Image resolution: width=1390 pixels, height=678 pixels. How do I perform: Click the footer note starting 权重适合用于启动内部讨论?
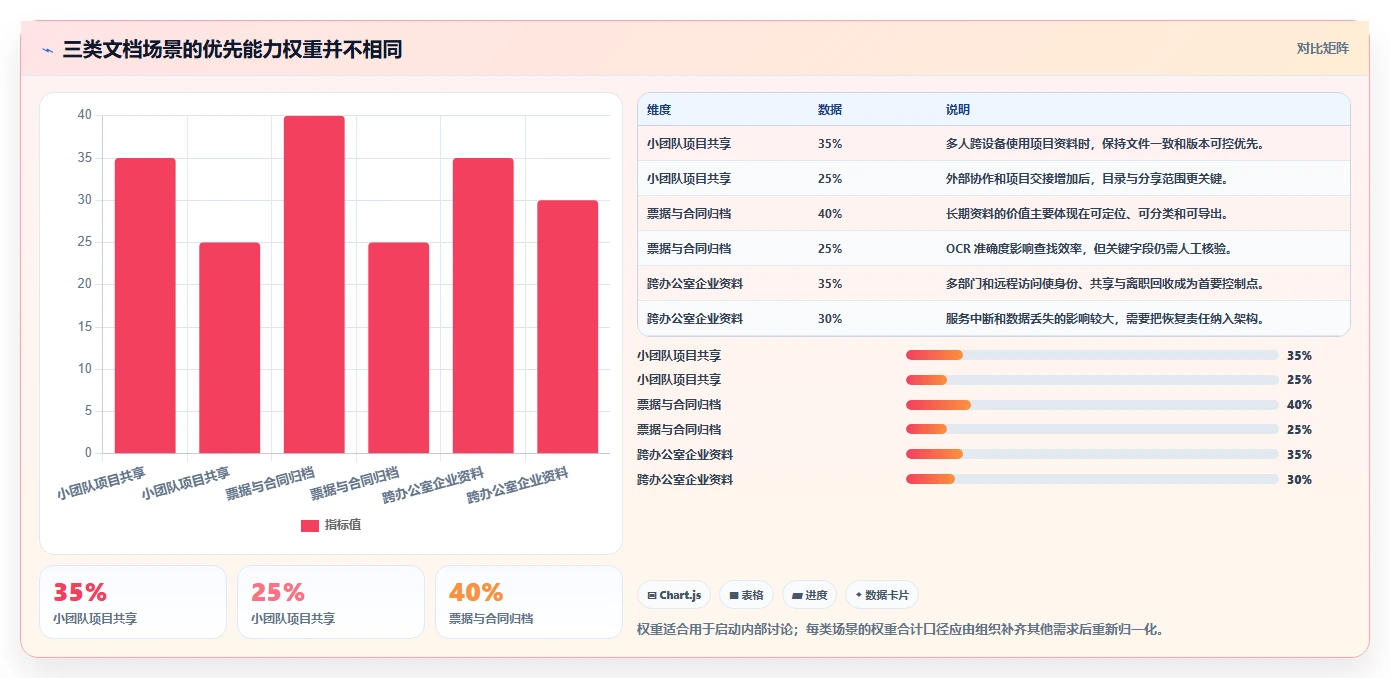point(900,630)
